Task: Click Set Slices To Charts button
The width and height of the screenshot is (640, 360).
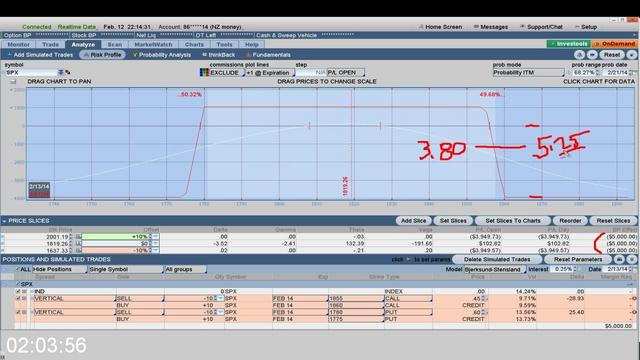Action: (513, 220)
